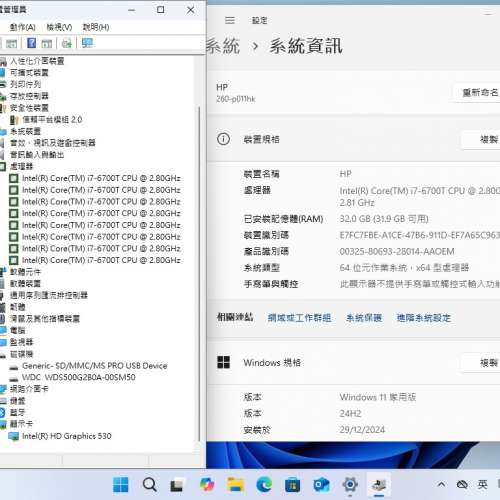The width and height of the screenshot is (500, 500).
Task: Select the 藍牙 category
Action: (18, 412)
